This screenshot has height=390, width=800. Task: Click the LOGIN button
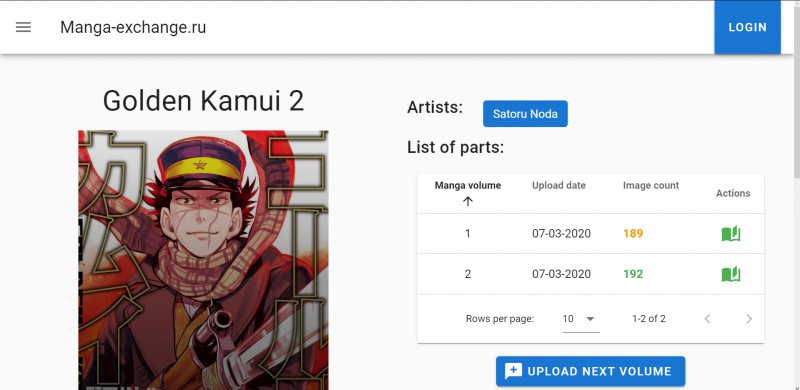[x=747, y=28]
